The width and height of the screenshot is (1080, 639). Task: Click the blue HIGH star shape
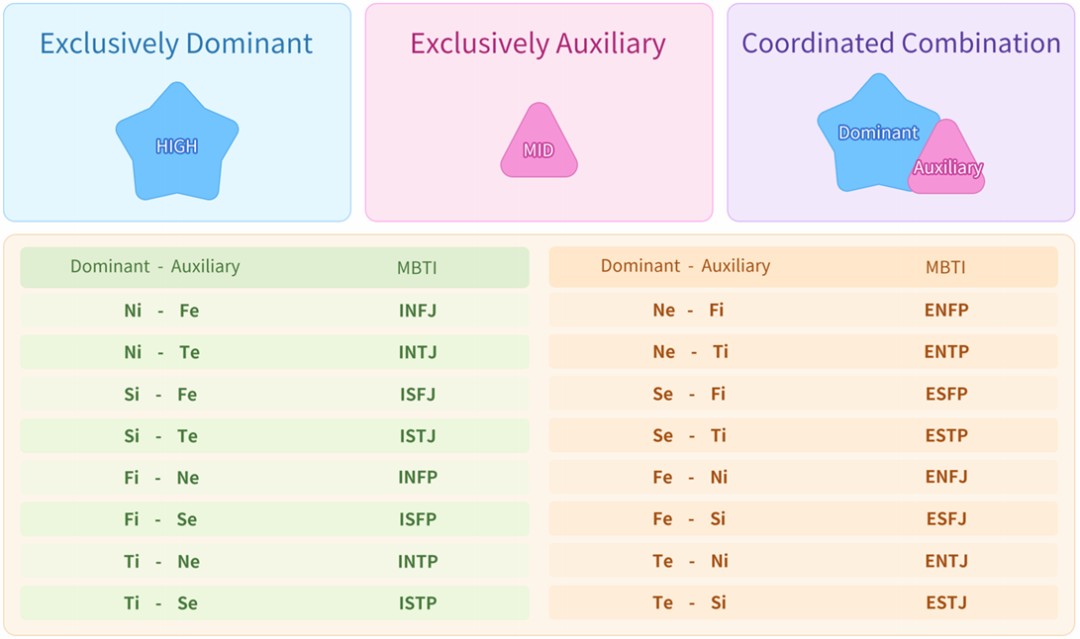pyautogui.click(x=177, y=145)
